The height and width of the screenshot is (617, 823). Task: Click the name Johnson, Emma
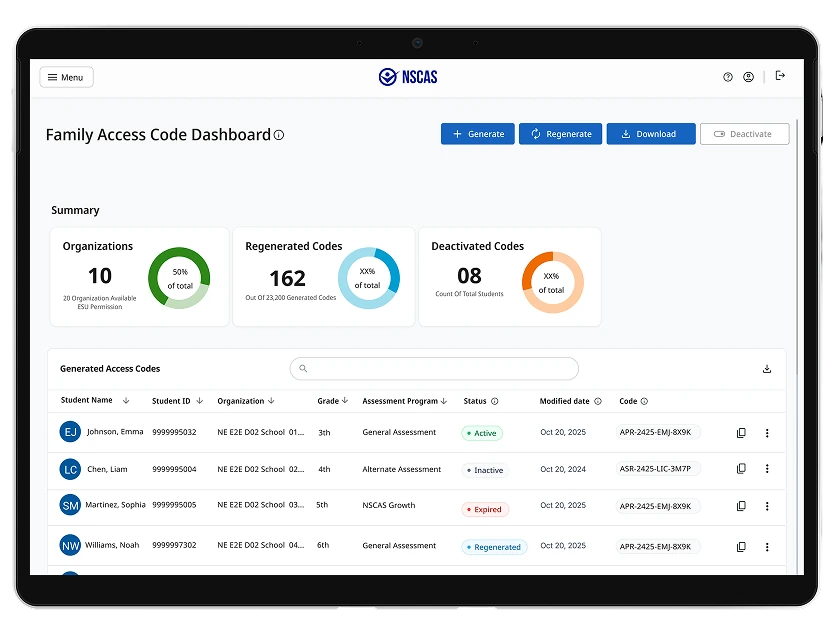[115, 432]
